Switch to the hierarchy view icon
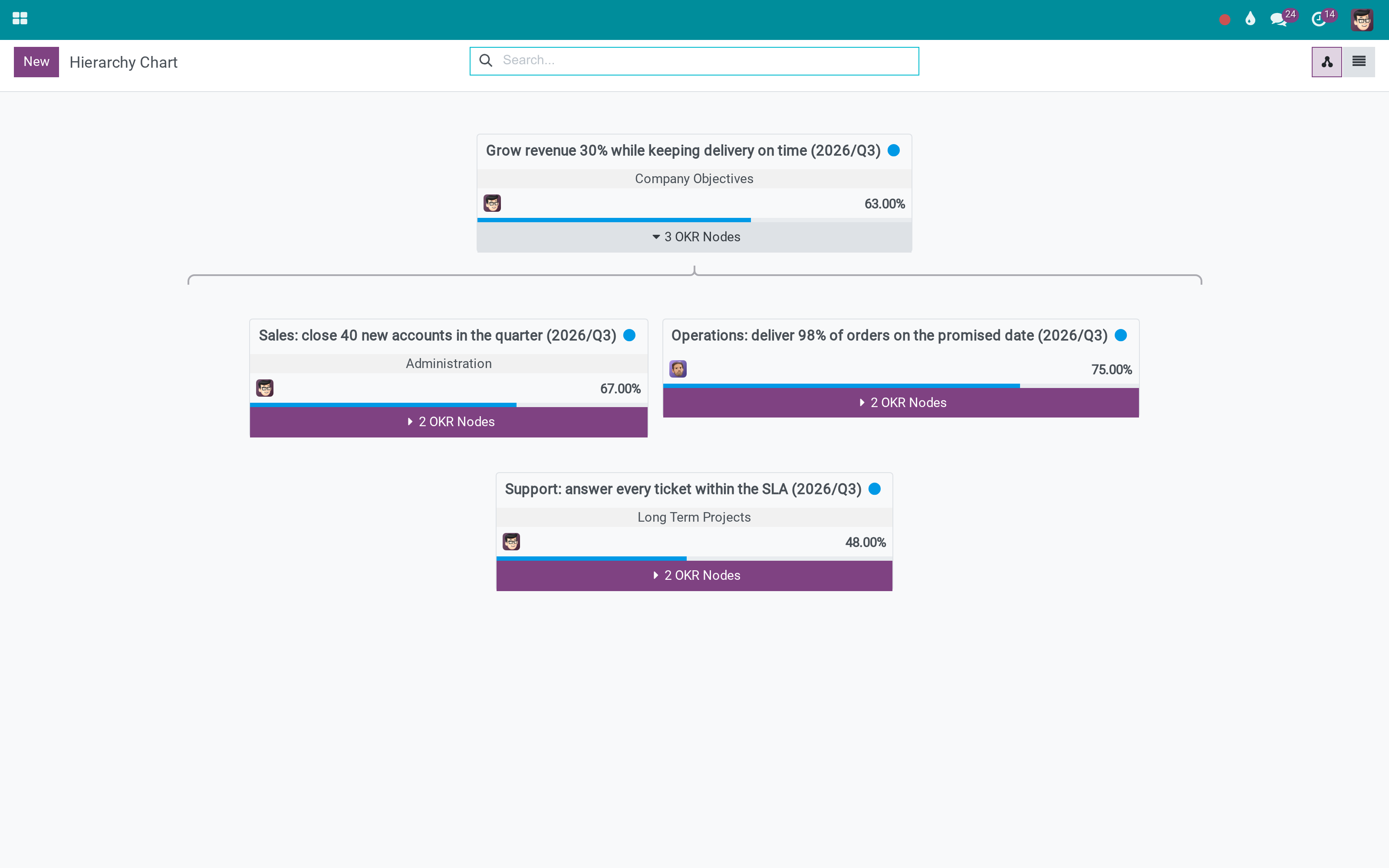 pyautogui.click(x=1326, y=62)
